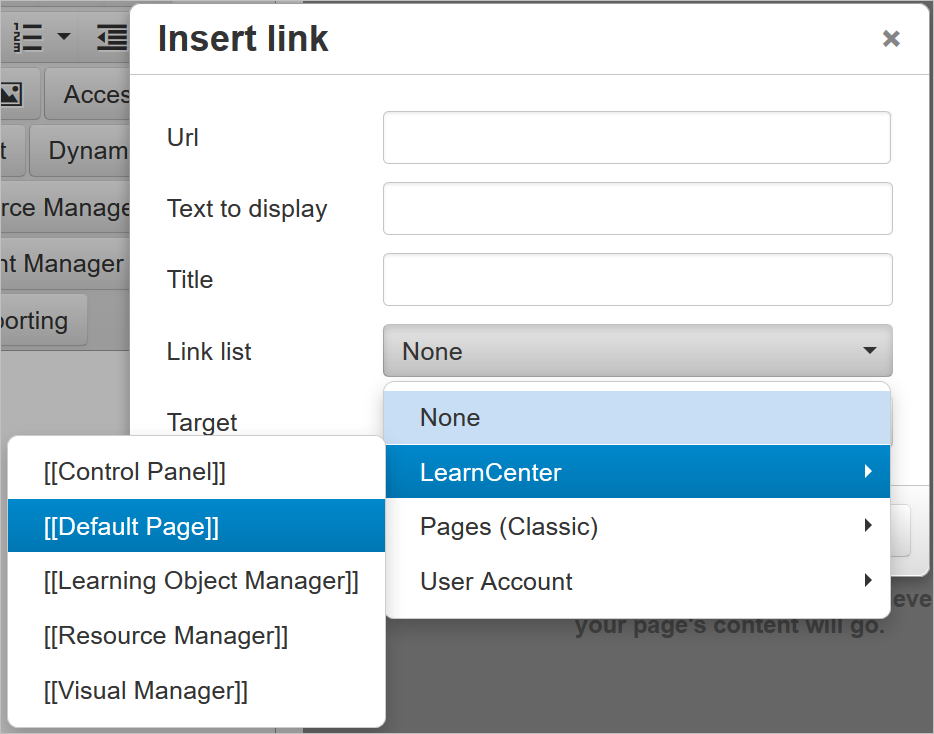This screenshot has height=734, width=934.
Task: Click the Reporting toolbar button
Action: 40,321
